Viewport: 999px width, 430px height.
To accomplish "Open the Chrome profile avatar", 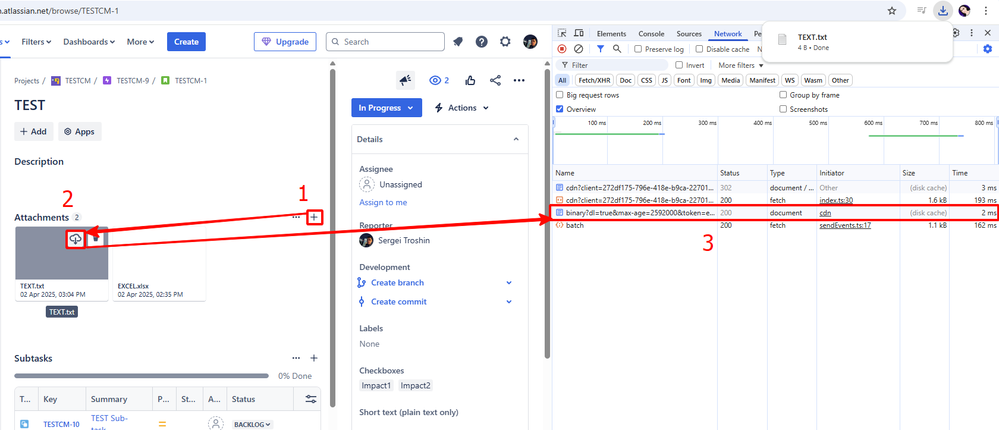I will click(965, 10).
